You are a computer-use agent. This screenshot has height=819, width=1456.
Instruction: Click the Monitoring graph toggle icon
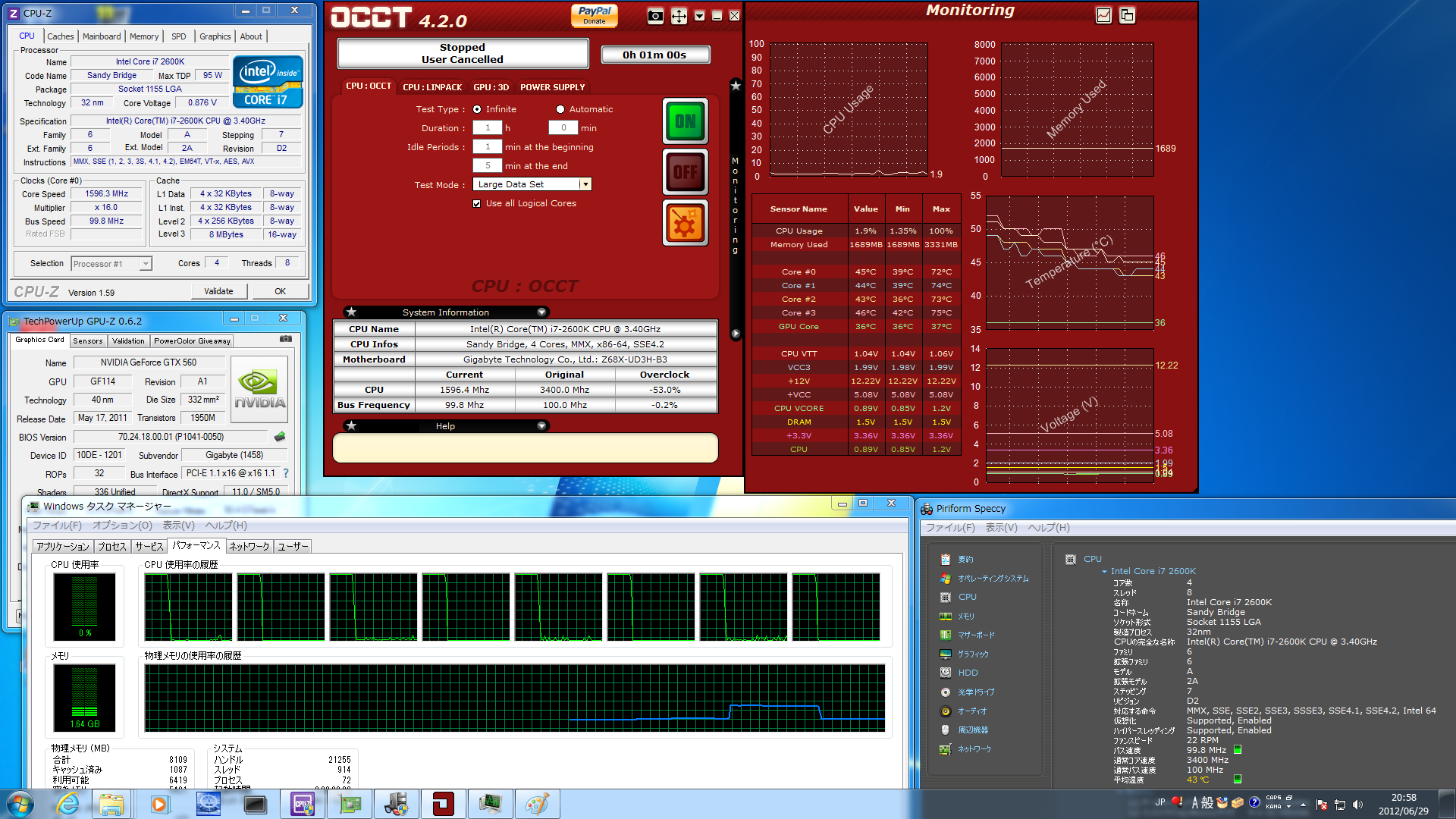click(1103, 15)
